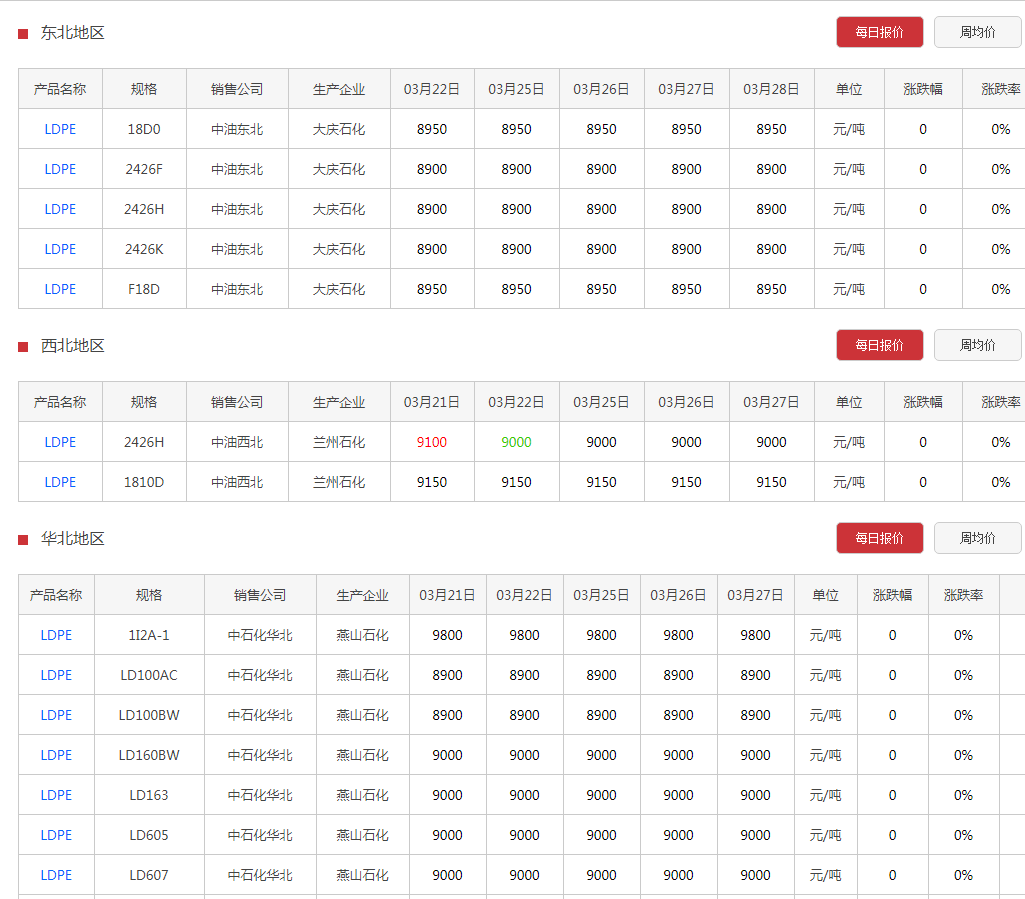Click 规格 header in 西北地区 table
The height and width of the screenshot is (899, 1025).
point(144,402)
